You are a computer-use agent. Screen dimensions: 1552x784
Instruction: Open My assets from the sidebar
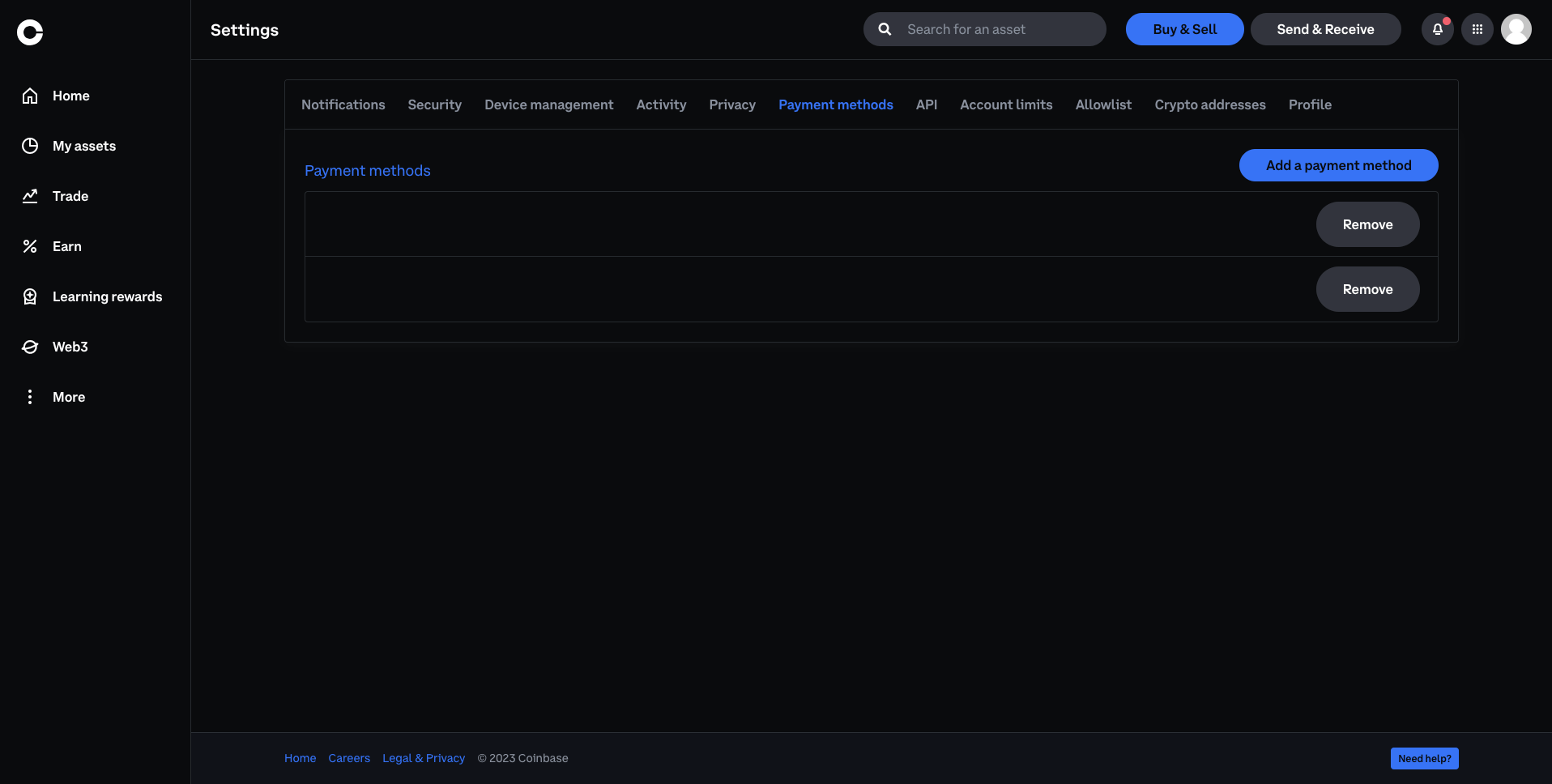click(x=29, y=146)
